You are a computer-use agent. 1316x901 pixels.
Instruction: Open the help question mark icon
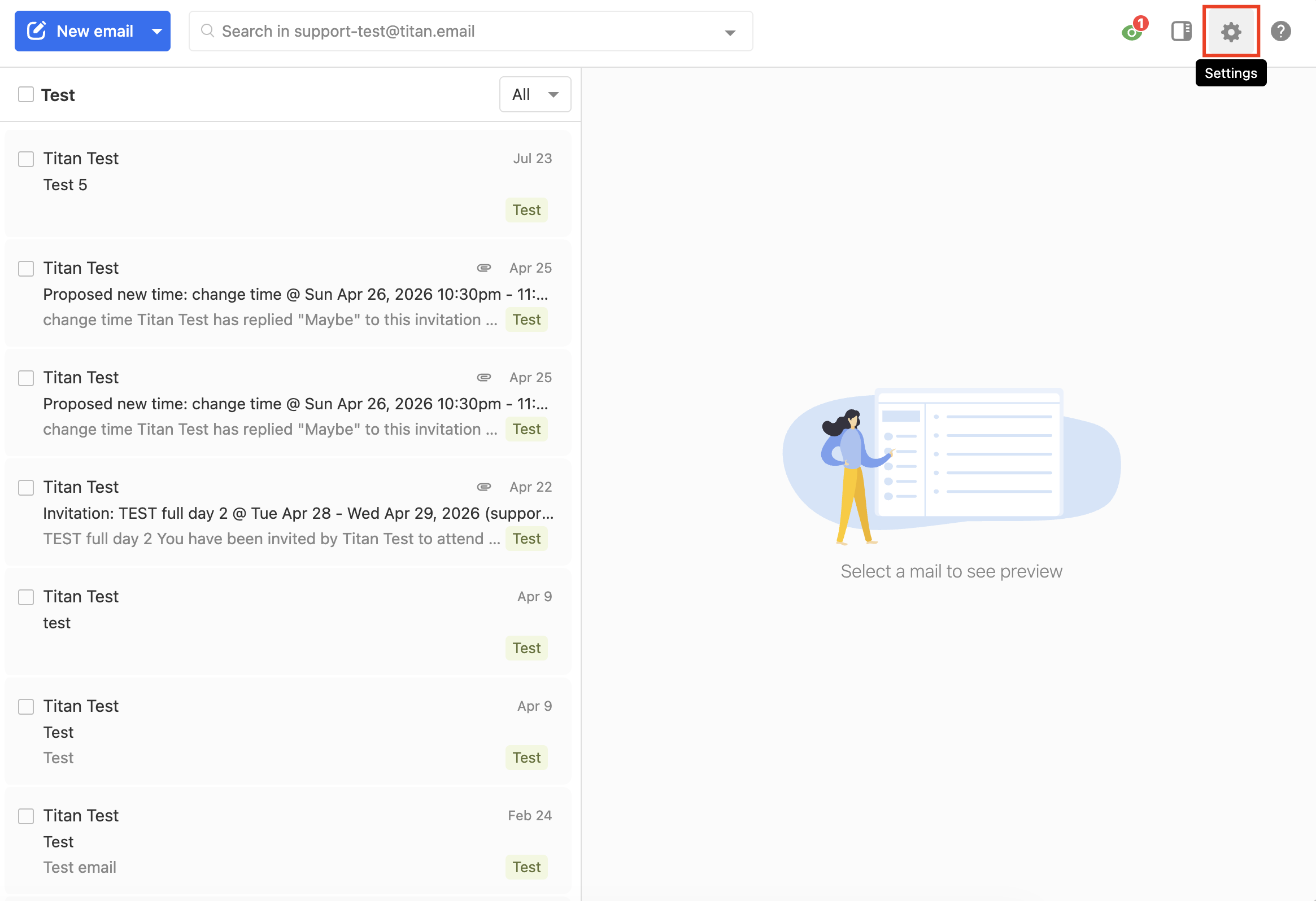point(1280,31)
